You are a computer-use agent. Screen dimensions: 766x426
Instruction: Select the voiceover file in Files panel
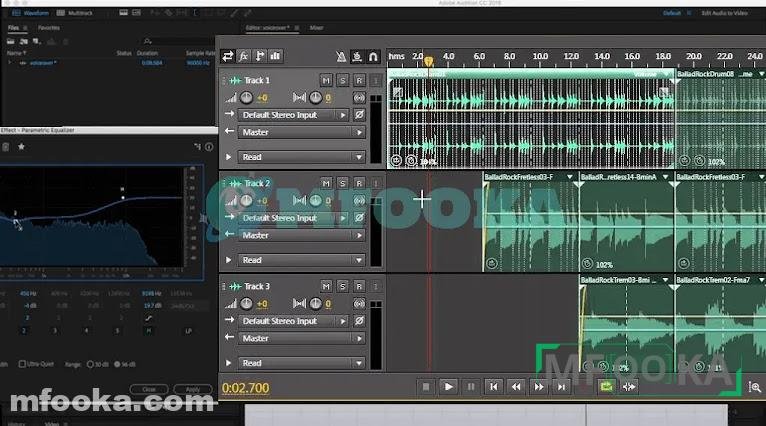[43, 63]
